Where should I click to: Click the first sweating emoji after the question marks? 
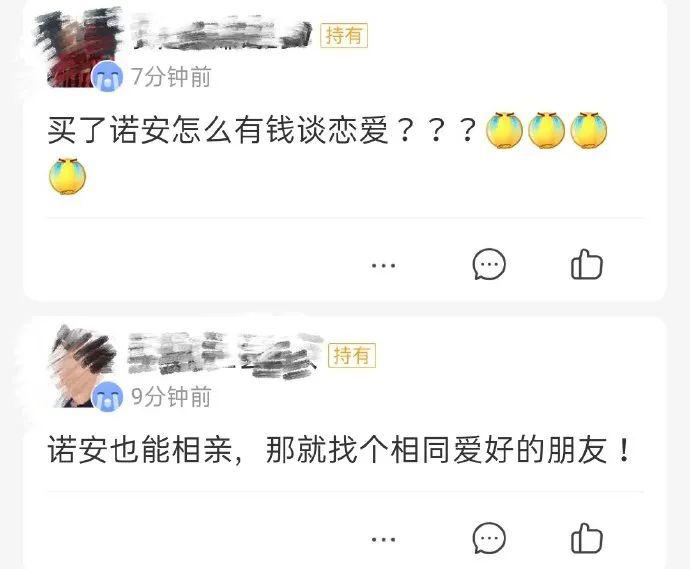tap(504, 131)
